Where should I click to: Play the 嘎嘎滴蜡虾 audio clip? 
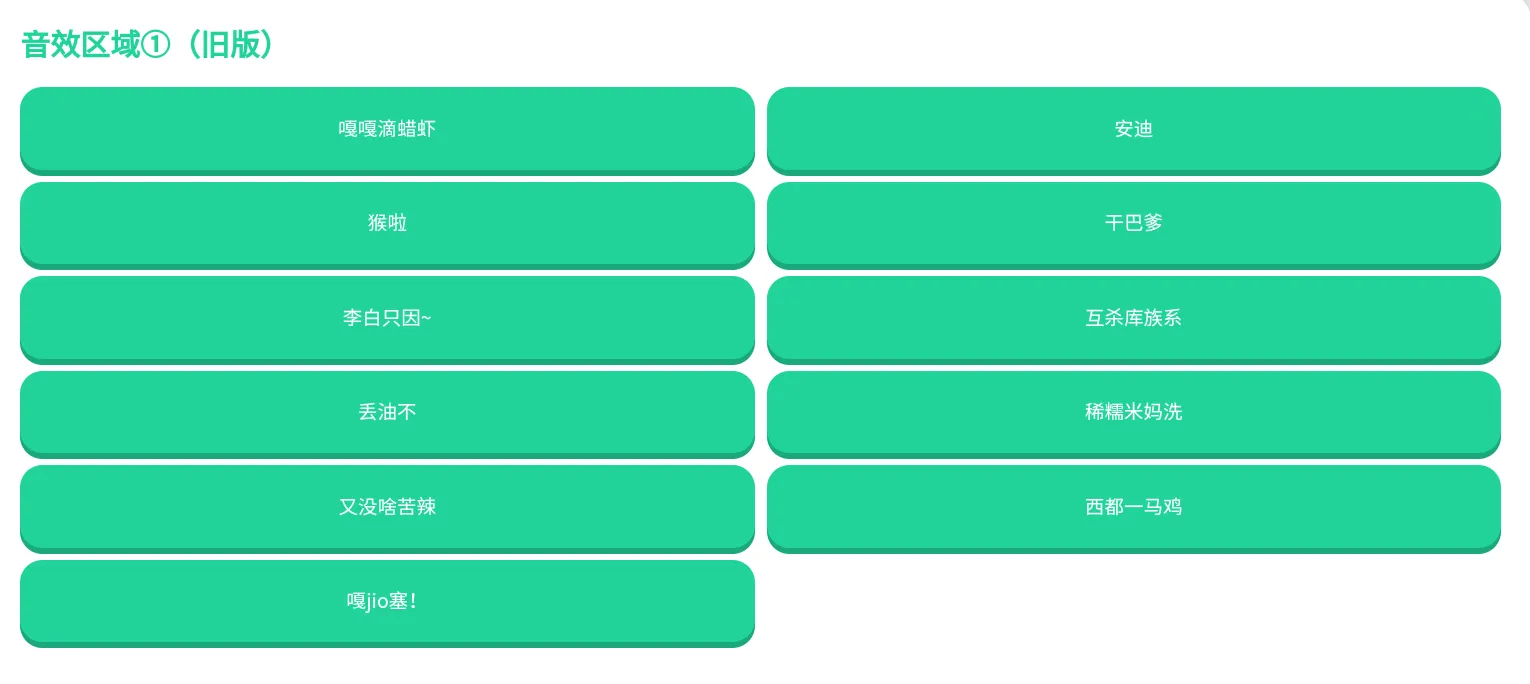pos(387,129)
